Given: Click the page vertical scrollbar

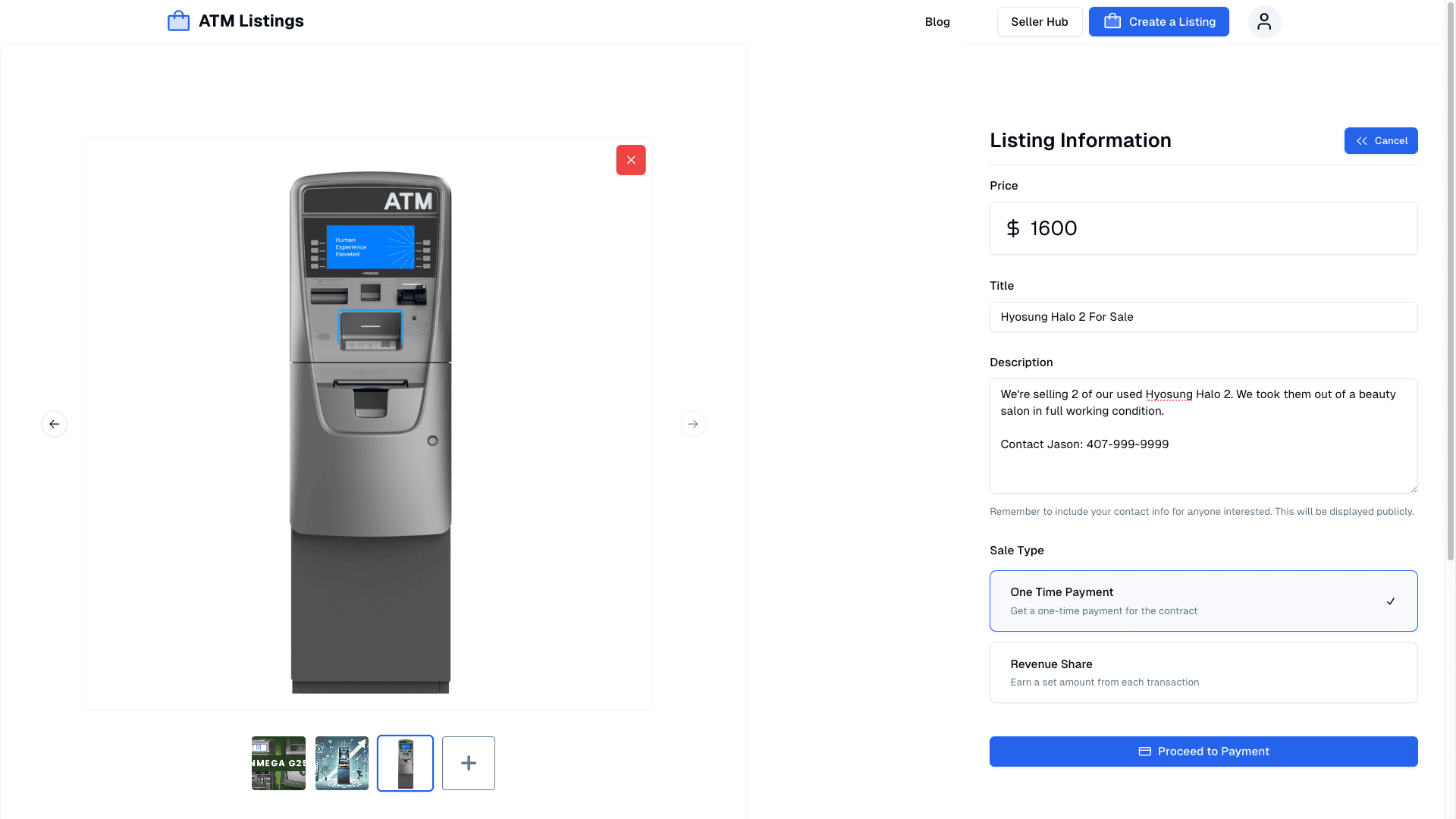Looking at the screenshot, I should coord(1450,281).
